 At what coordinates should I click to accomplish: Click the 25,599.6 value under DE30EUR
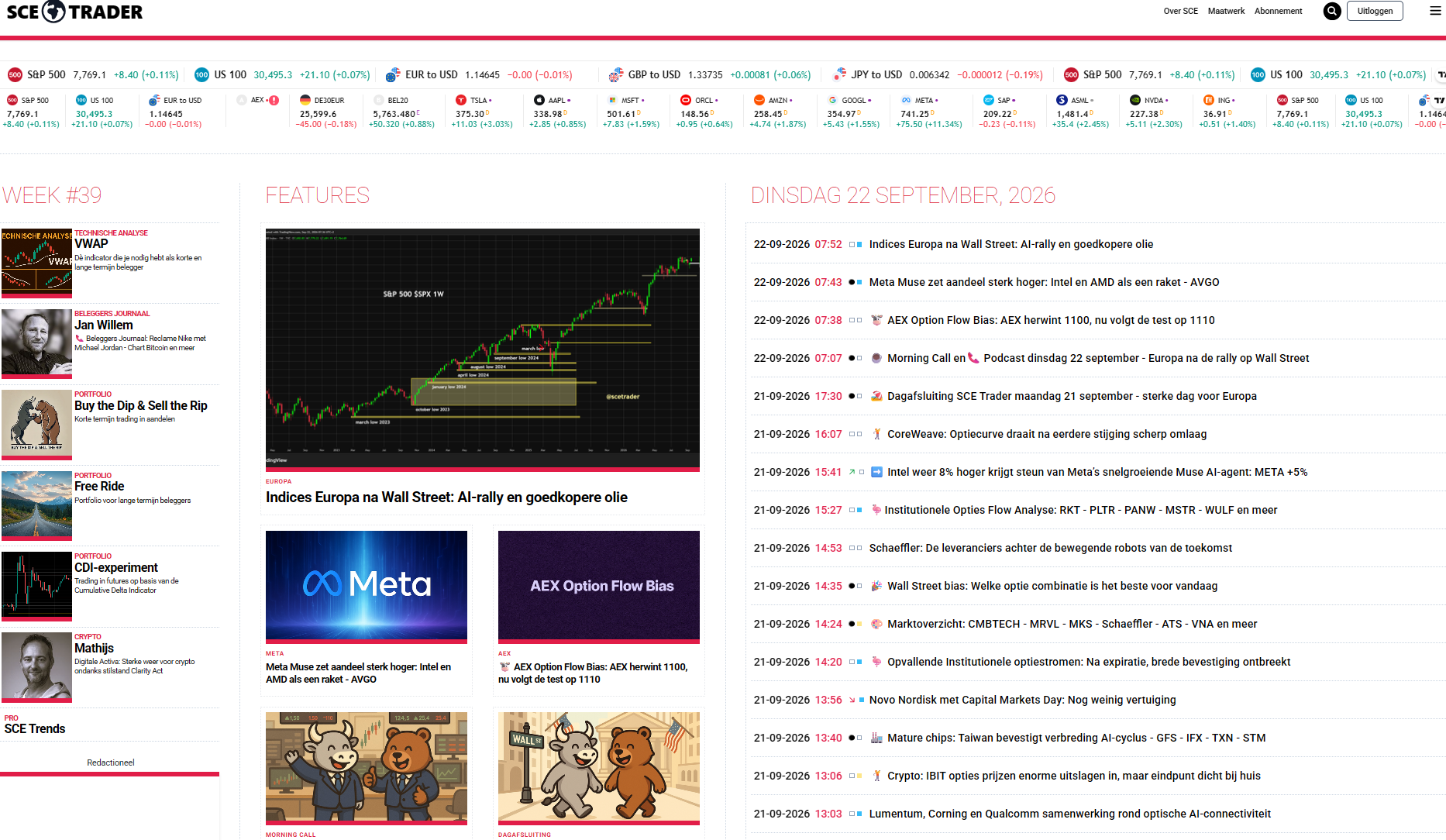click(x=318, y=114)
